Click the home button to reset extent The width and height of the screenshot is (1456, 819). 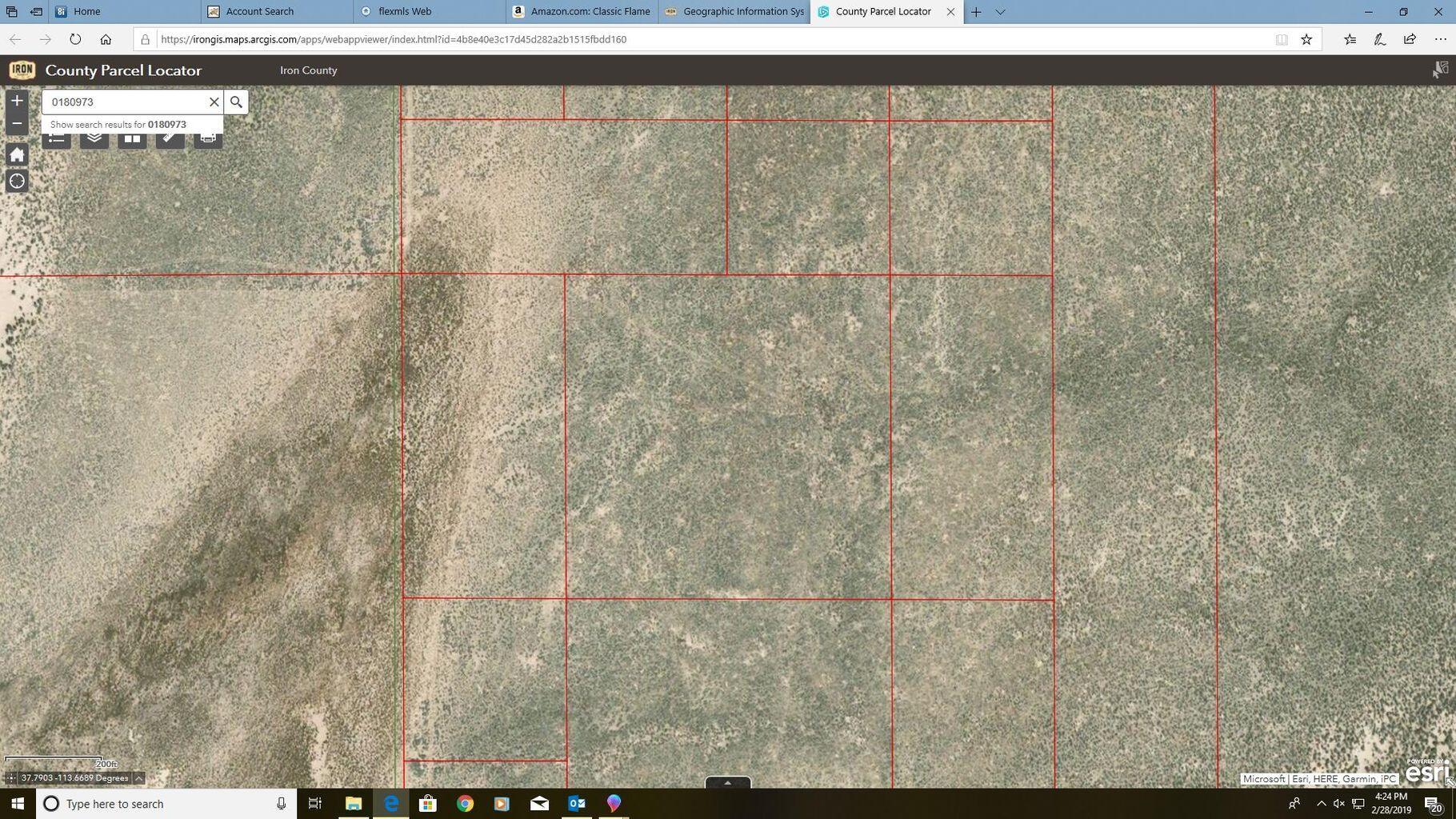point(17,154)
